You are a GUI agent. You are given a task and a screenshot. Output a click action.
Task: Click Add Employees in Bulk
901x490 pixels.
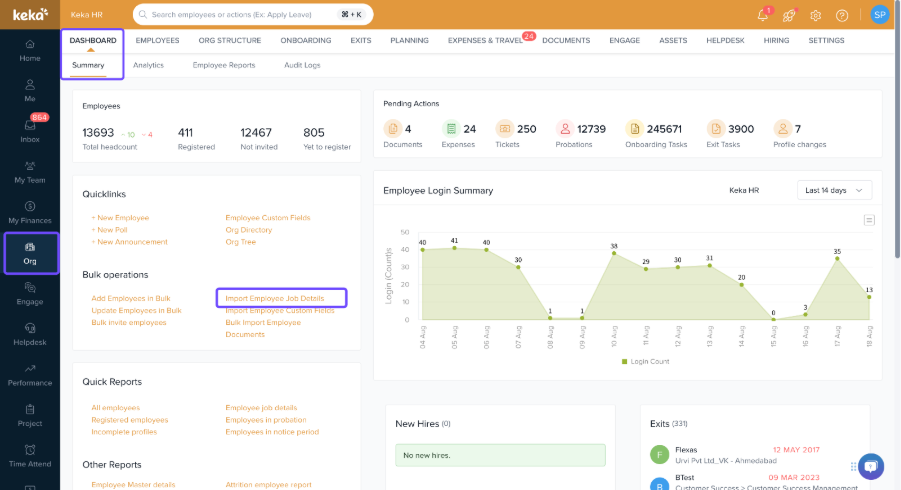tap(131, 298)
